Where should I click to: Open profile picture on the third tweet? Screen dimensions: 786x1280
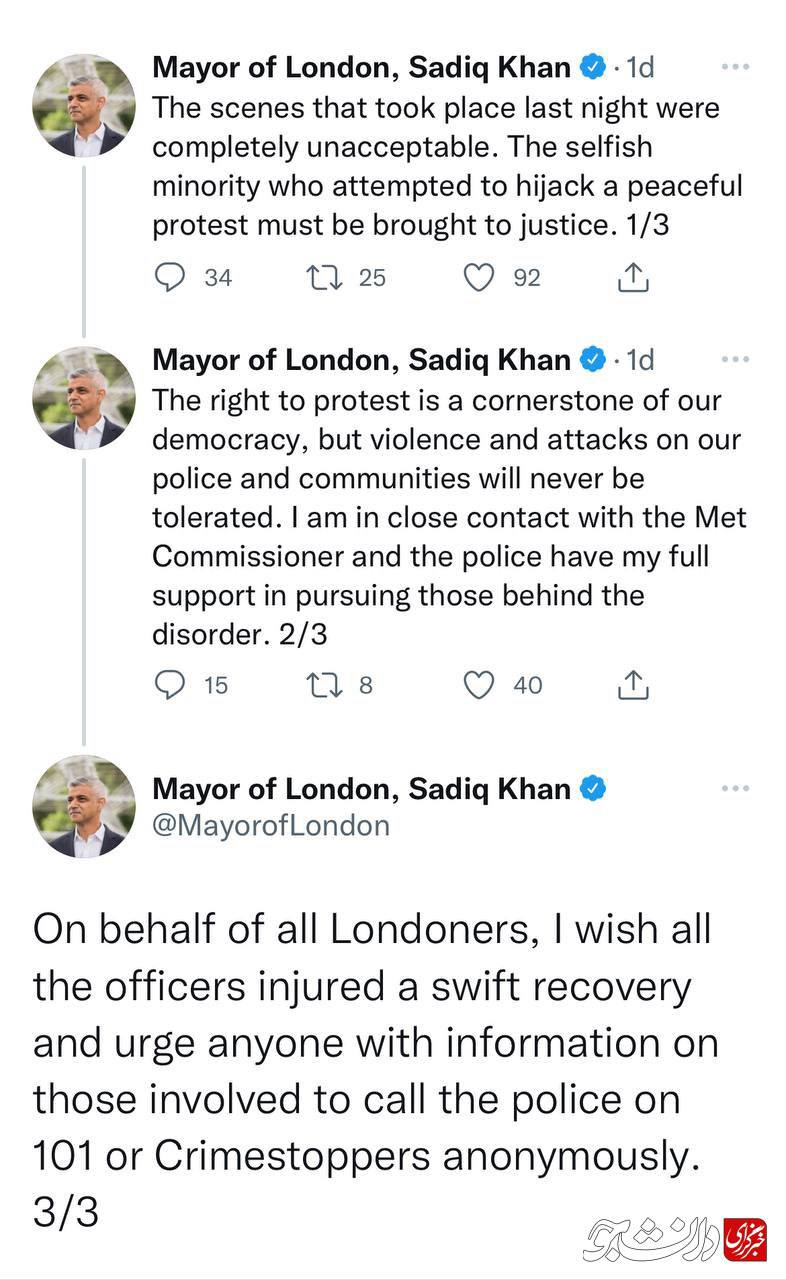pos(84,806)
